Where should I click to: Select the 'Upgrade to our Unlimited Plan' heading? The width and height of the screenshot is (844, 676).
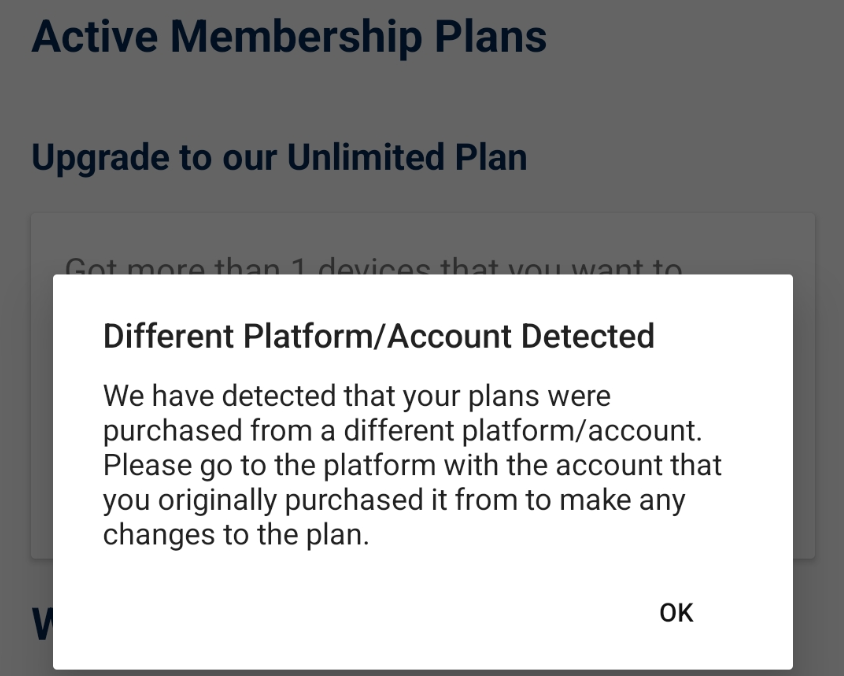coord(279,157)
